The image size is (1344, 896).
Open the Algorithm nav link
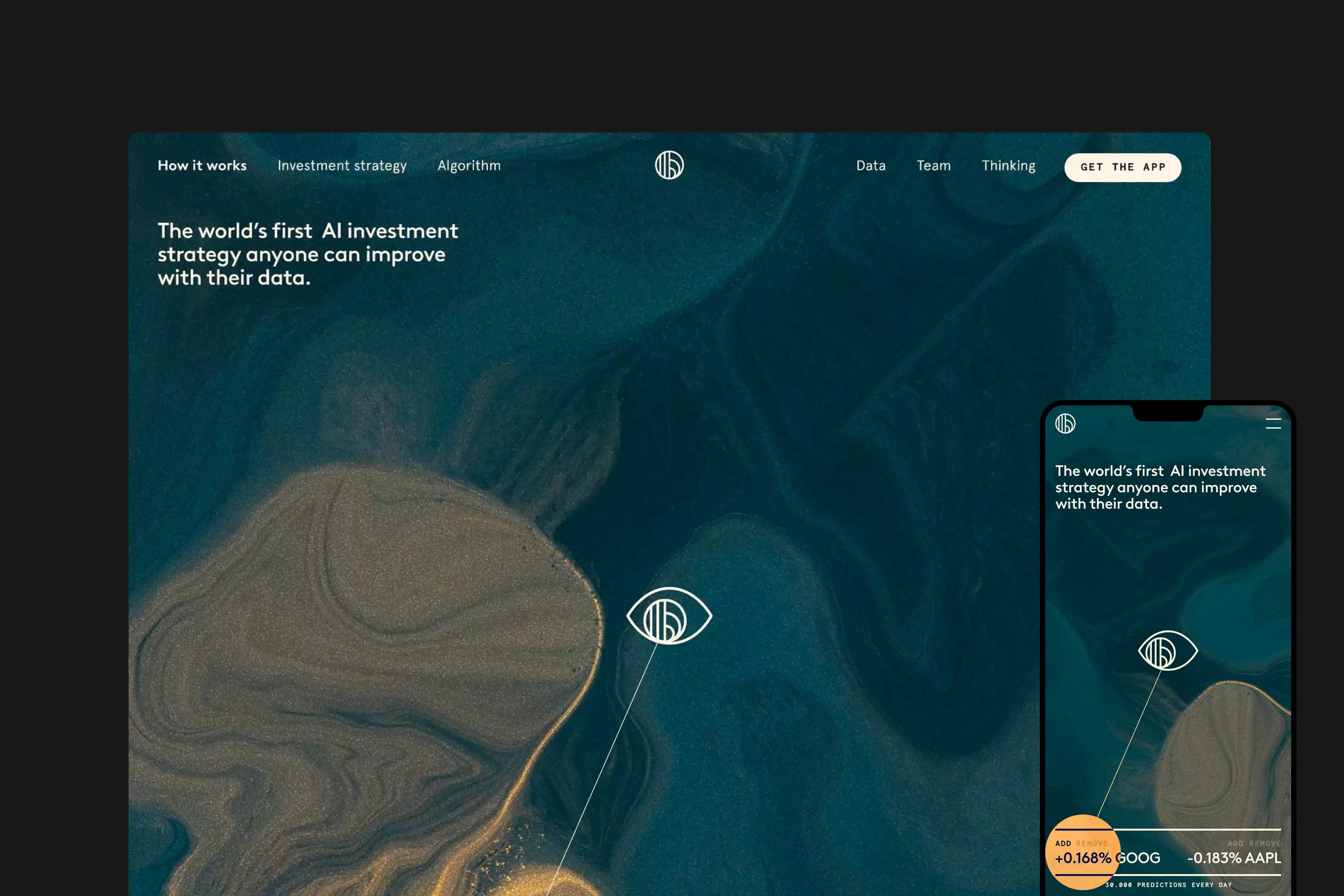click(469, 166)
